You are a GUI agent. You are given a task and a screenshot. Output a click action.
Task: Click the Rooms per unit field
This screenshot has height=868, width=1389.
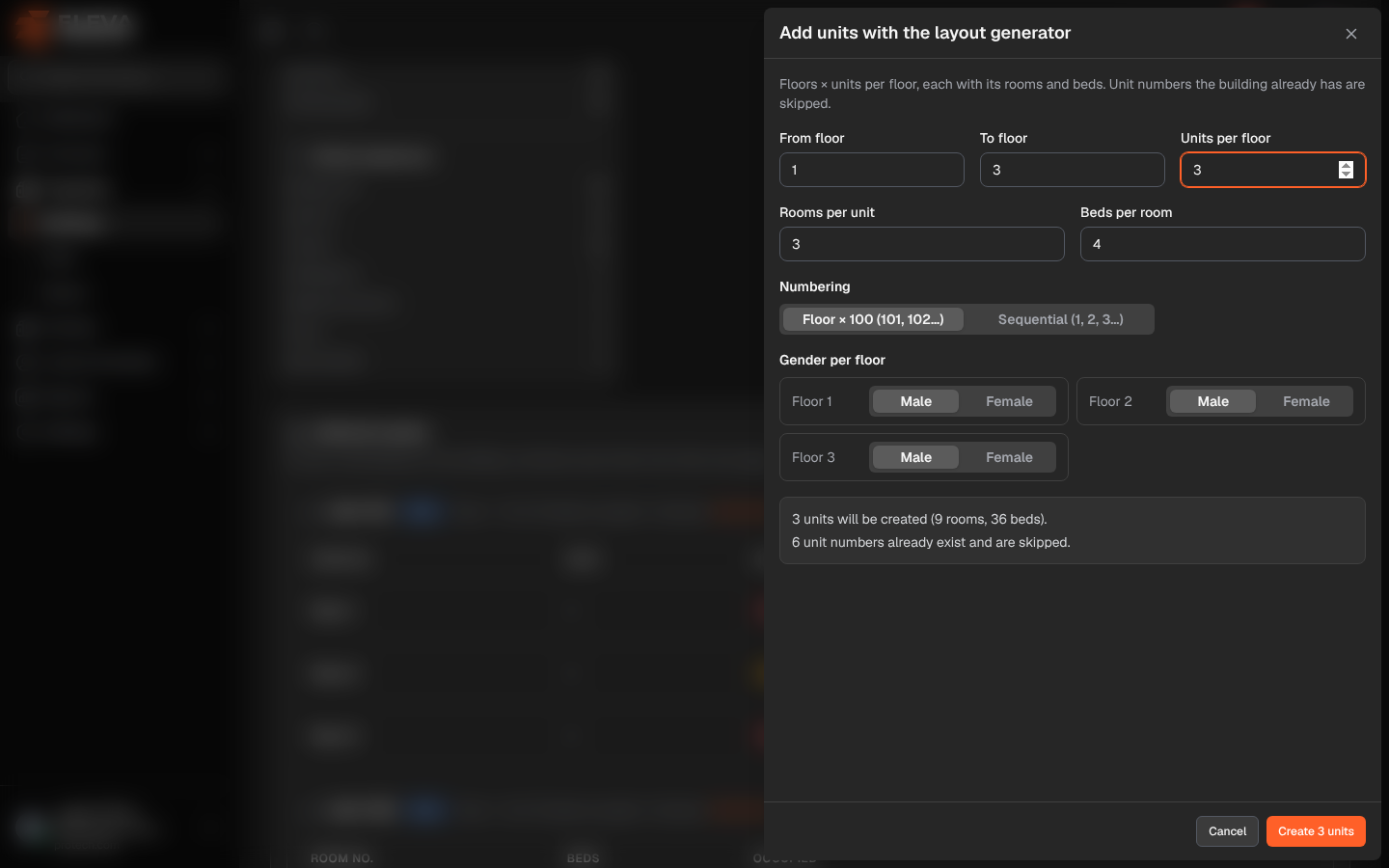click(x=922, y=244)
